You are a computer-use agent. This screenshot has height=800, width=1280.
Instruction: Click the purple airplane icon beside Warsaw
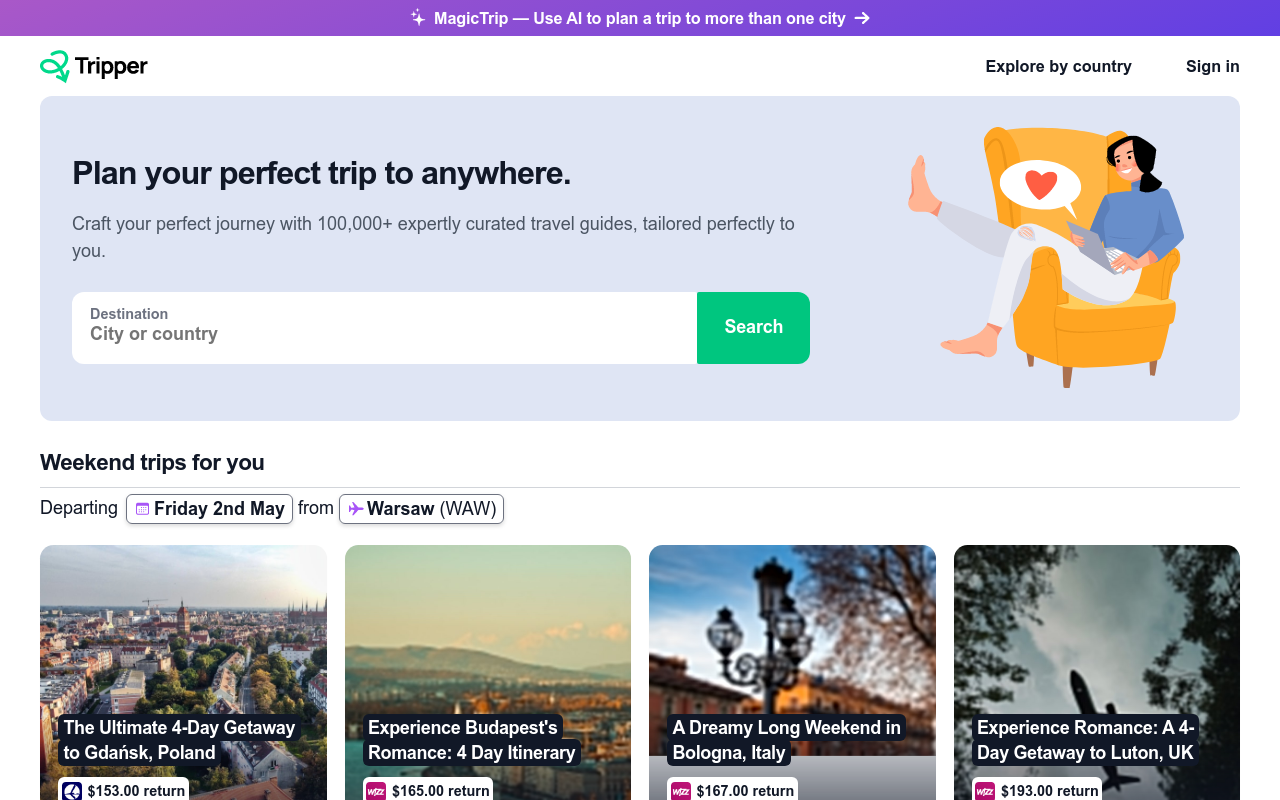[x=355, y=509]
